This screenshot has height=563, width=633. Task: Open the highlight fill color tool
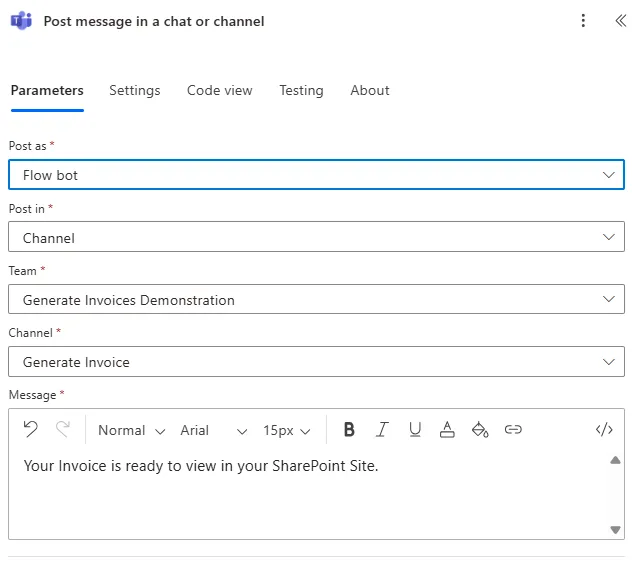click(480, 430)
